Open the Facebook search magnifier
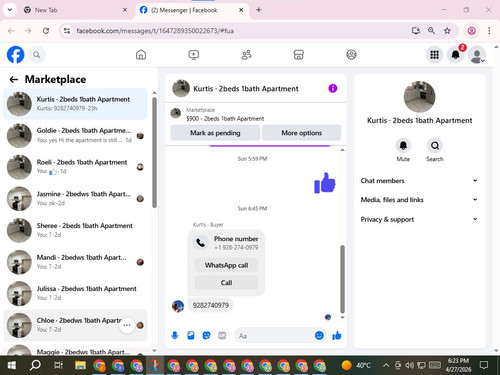500x375 pixels. coord(37,55)
